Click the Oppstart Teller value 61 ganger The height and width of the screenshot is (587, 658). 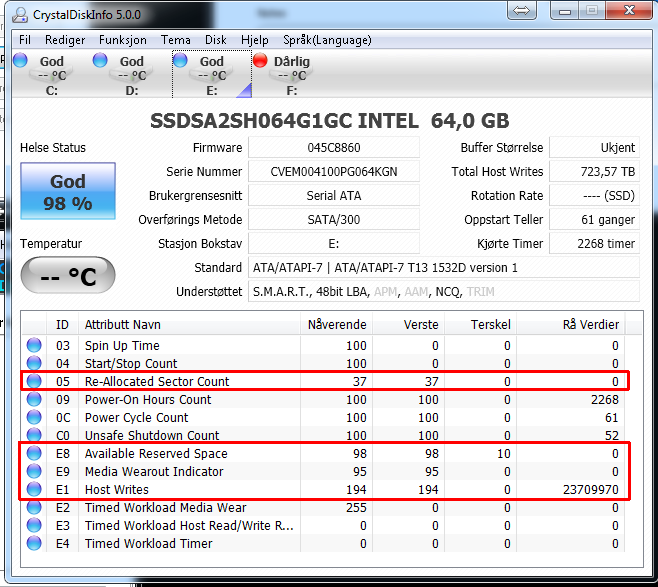(595, 219)
